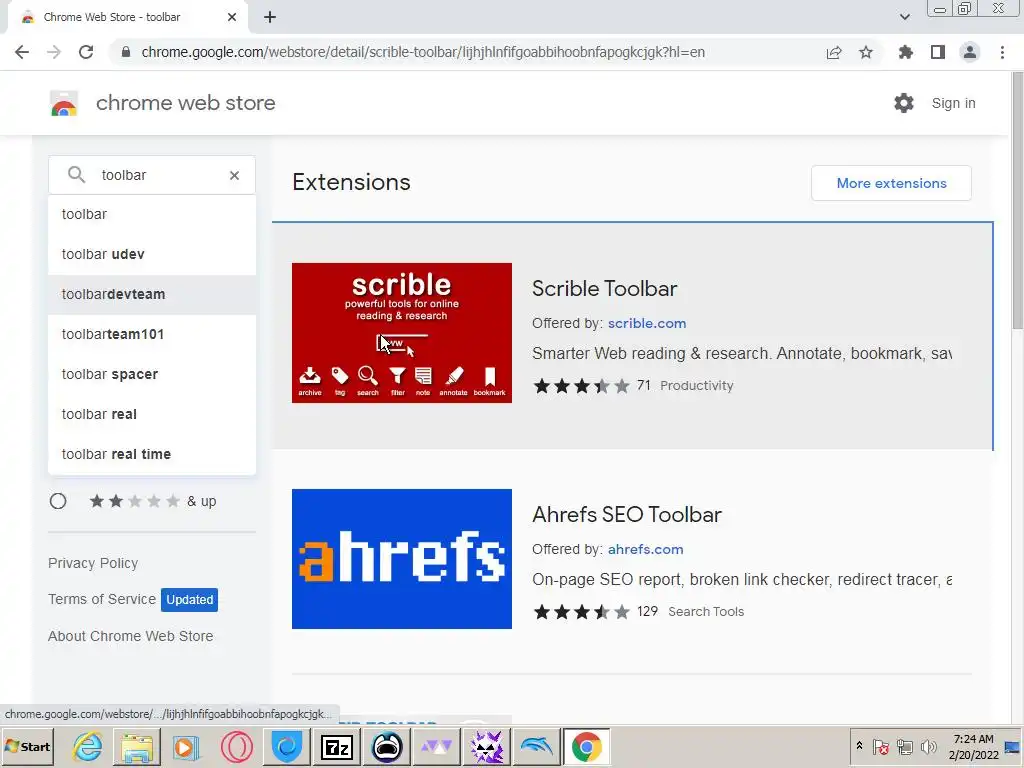Choose the 'toolbarteam101' suggestion

(x=152, y=334)
